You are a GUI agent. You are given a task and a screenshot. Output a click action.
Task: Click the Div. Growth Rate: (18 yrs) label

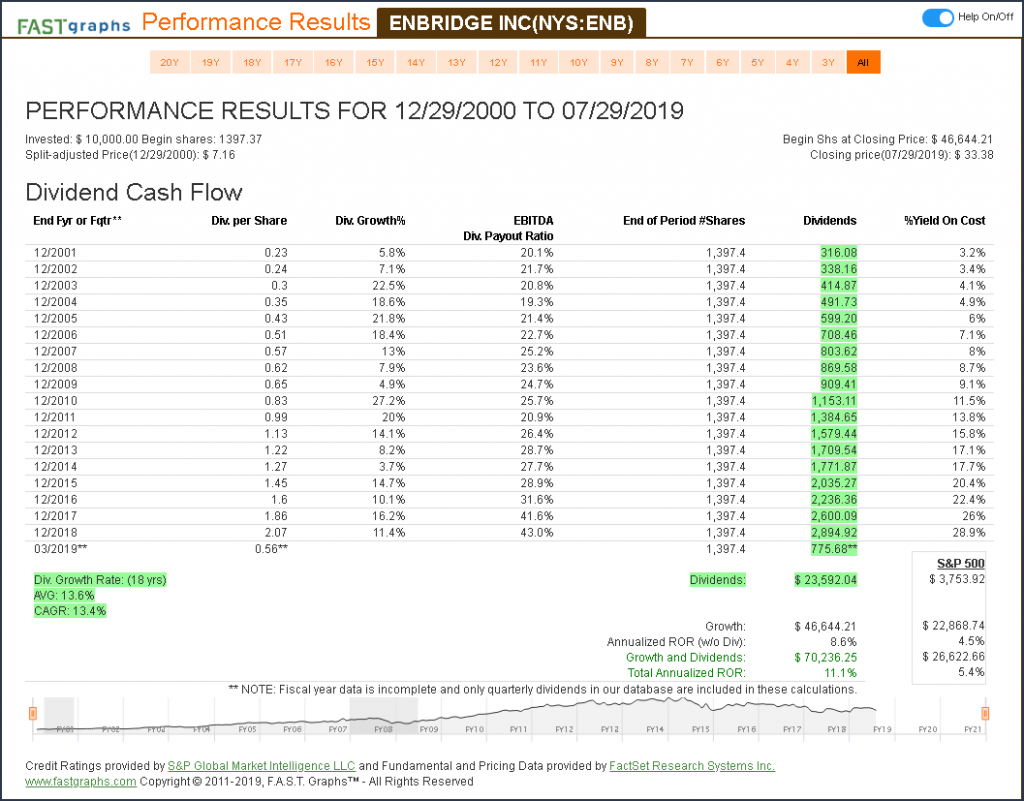tap(100, 580)
